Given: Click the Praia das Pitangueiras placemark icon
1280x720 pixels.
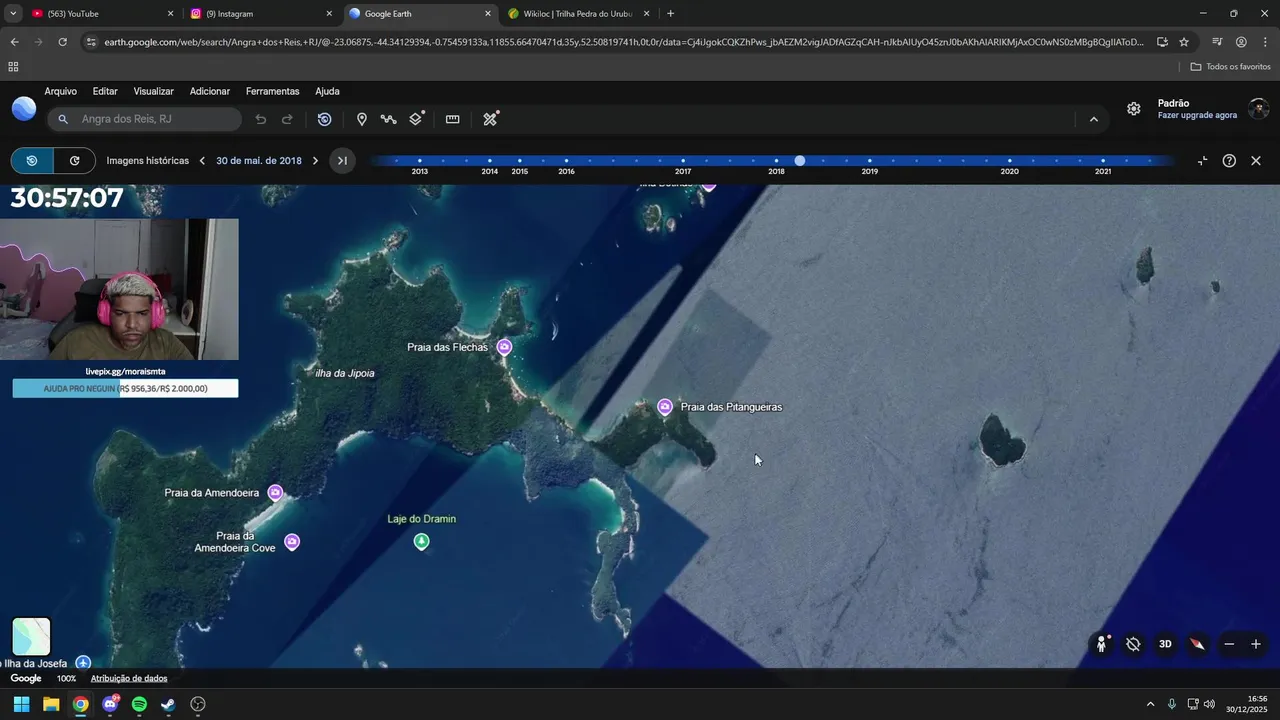Looking at the screenshot, I should [665, 407].
